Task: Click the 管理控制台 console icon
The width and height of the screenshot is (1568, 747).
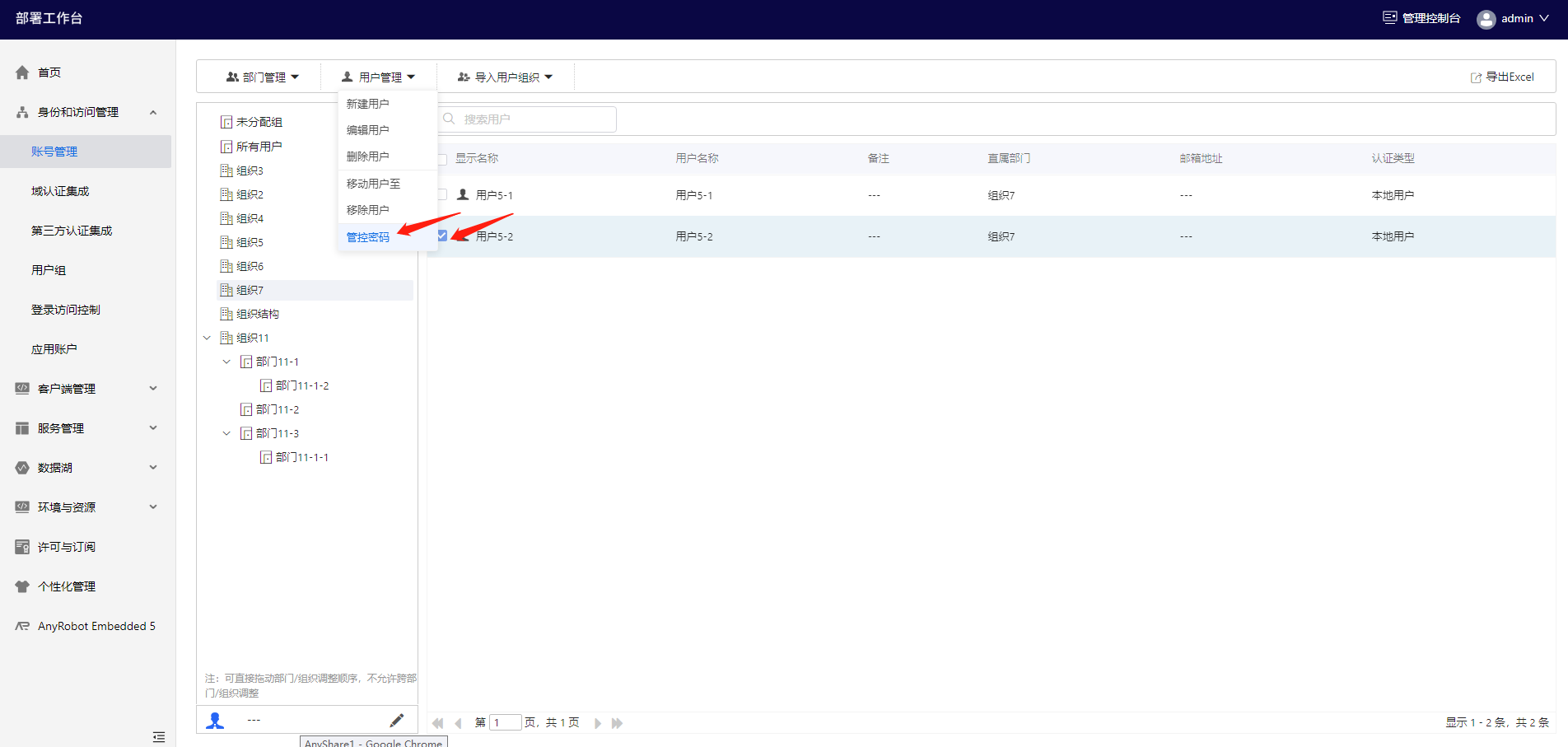Action: coord(1390,17)
